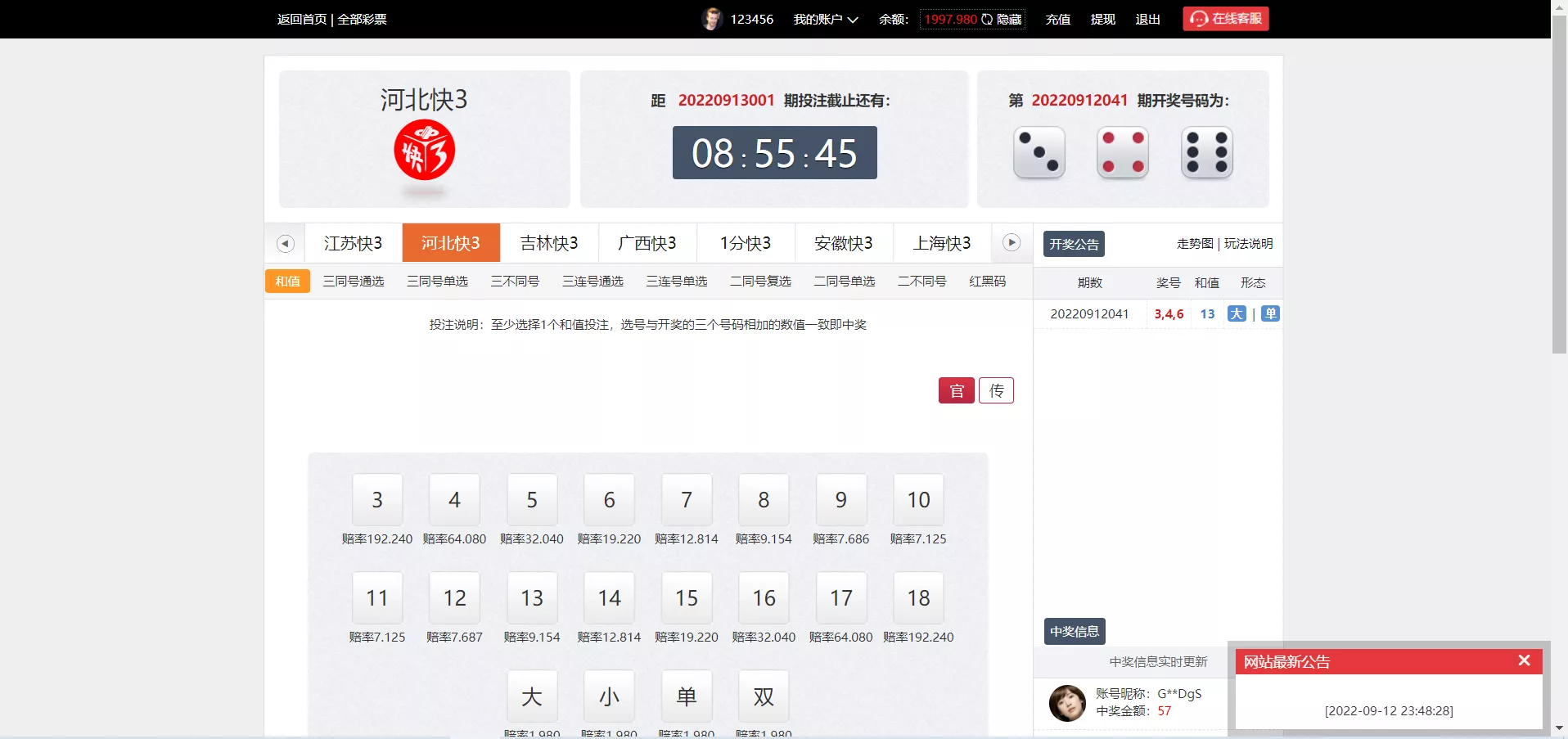The height and width of the screenshot is (739, 1568).
Task: Switch to 官 official betting mode
Action: [956, 390]
